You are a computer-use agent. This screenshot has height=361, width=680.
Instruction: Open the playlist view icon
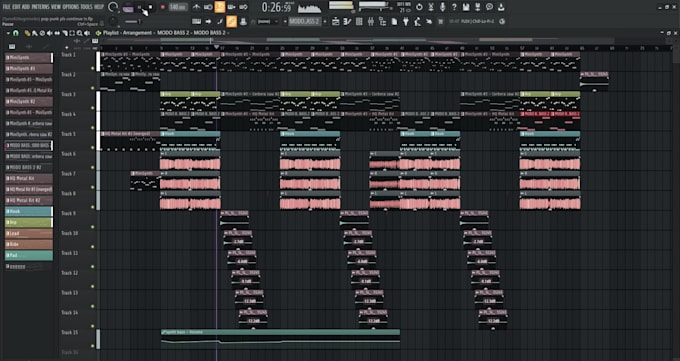tap(336, 22)
